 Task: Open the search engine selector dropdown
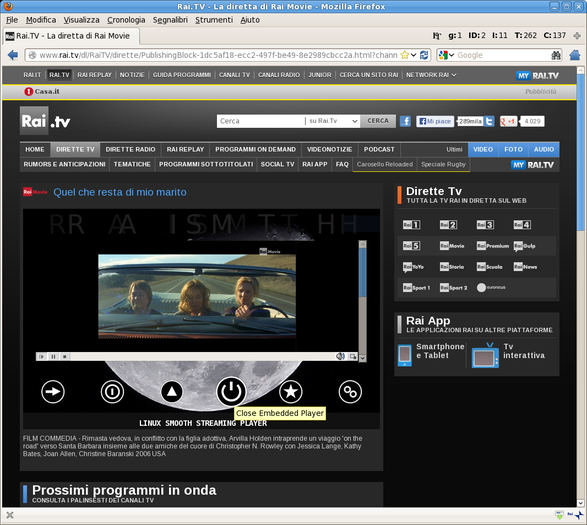pyautogui.click(x=452, y=55)
